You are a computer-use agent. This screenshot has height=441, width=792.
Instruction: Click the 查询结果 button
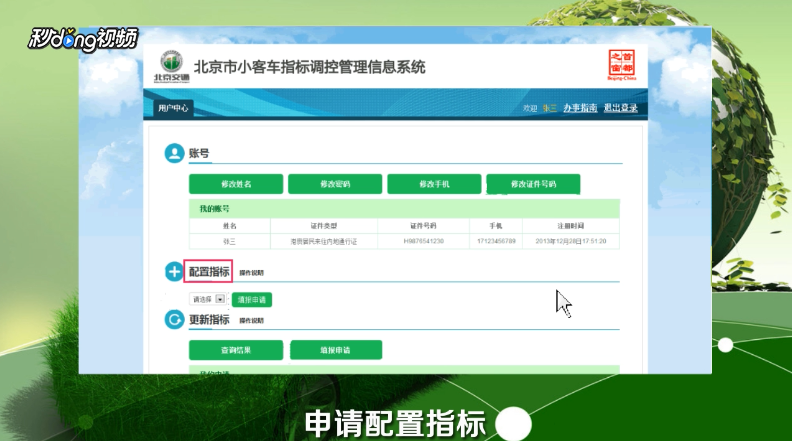point(236,350)
